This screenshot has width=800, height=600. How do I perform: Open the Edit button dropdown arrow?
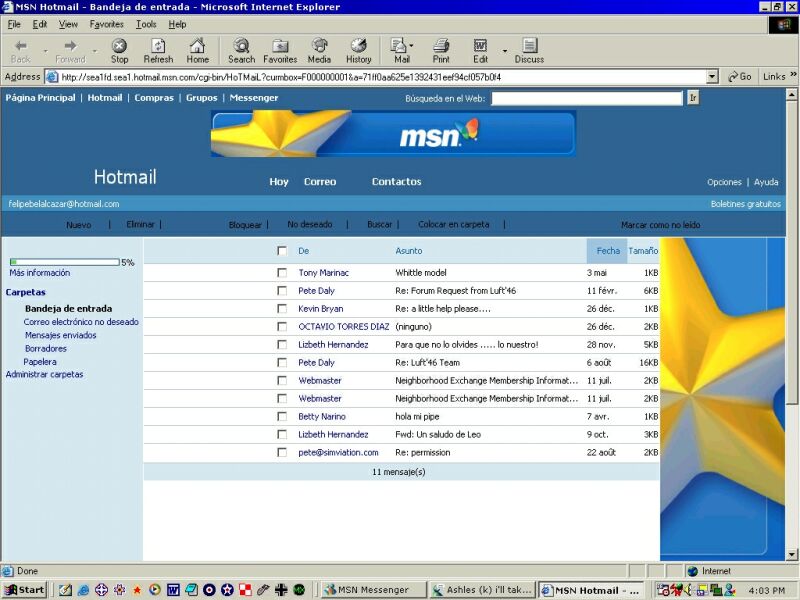pyautogui.click(x=504, y=50)
